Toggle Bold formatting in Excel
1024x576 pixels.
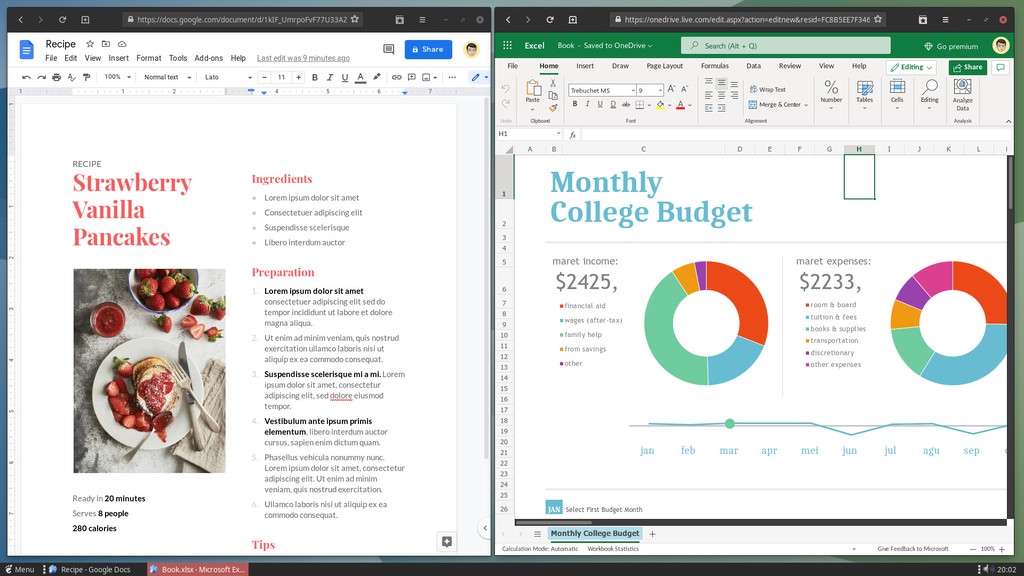574,104
